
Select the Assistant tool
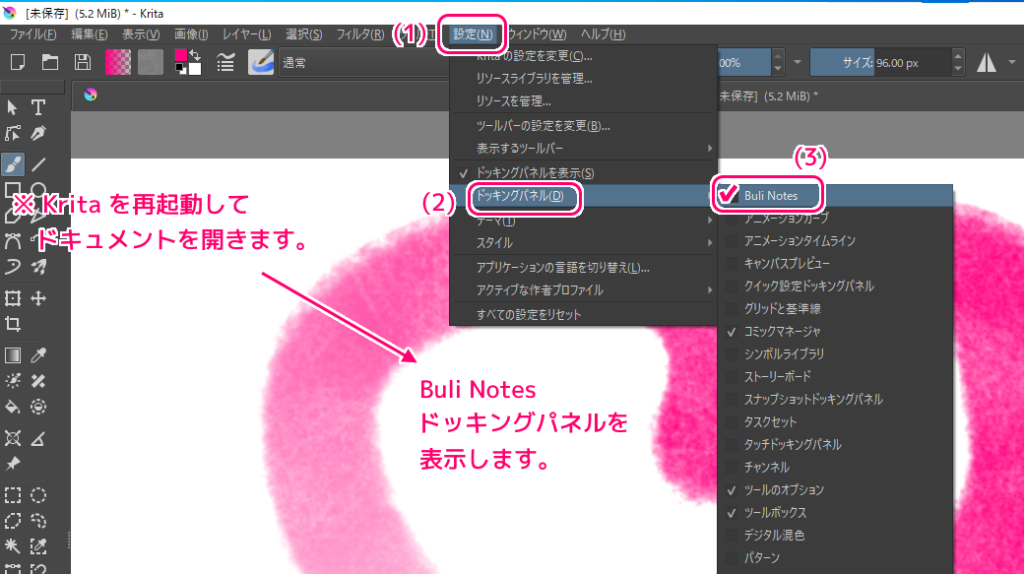[12, 438]
